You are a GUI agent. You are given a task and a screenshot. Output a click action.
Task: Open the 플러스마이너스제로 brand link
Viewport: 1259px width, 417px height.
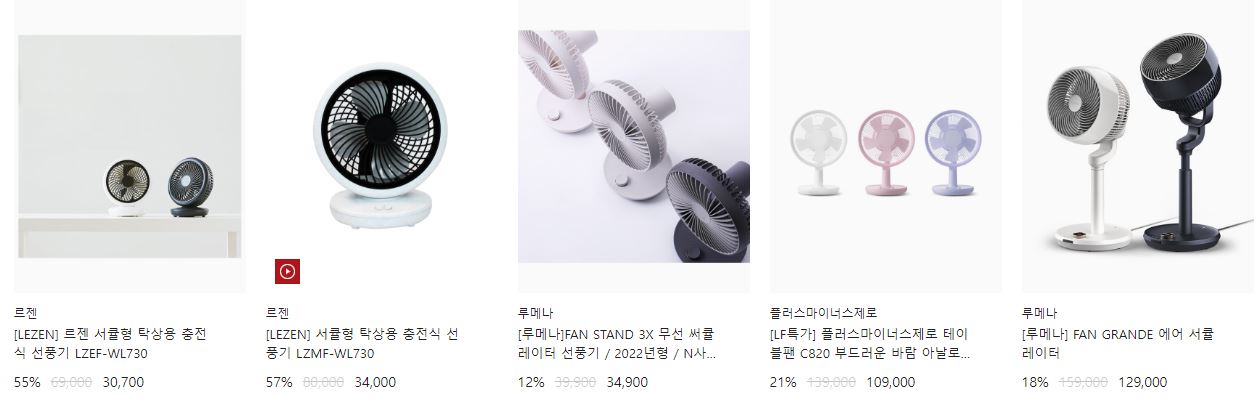click(823, 313)
